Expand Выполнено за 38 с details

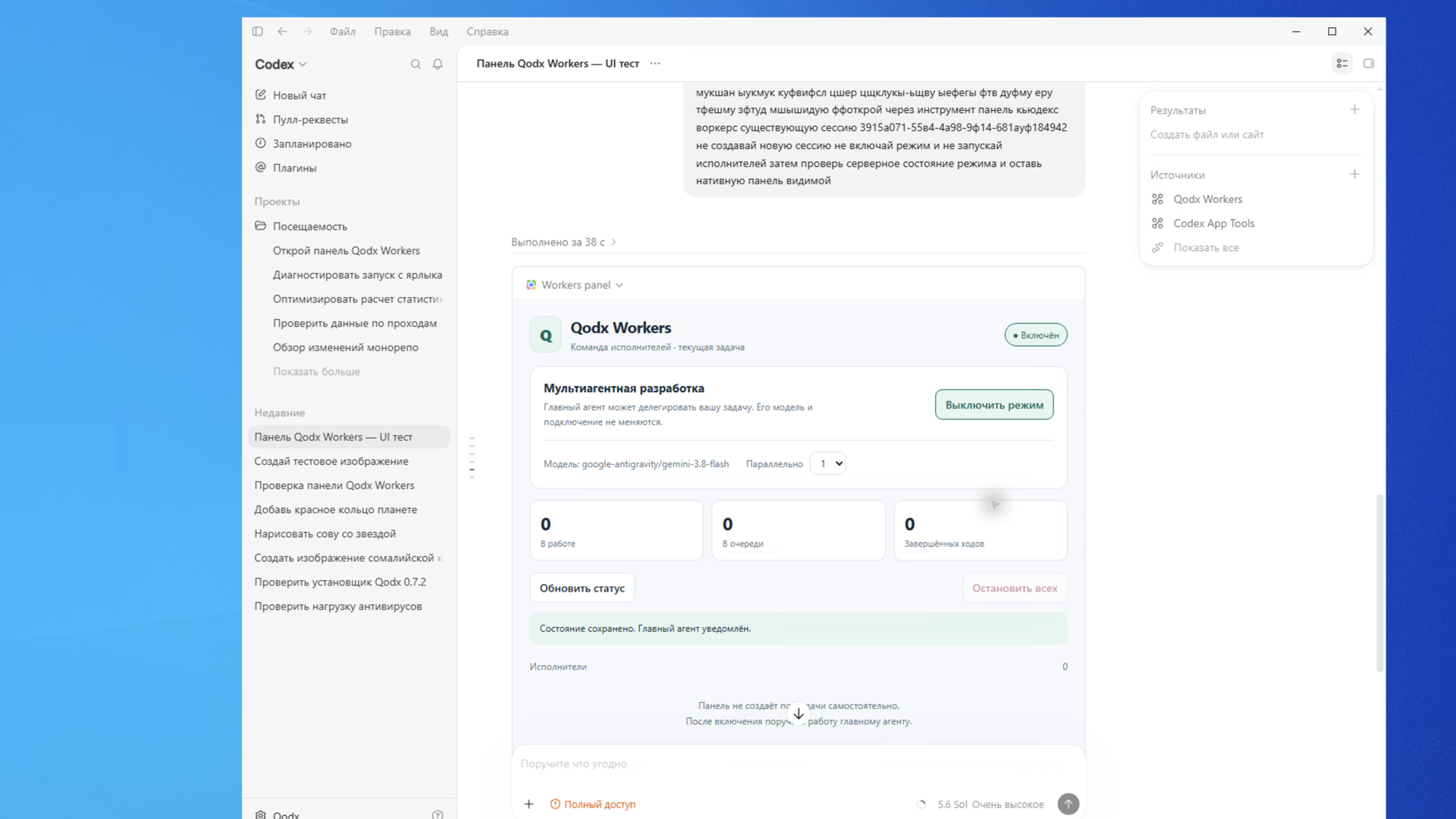[x=563, y=242]
